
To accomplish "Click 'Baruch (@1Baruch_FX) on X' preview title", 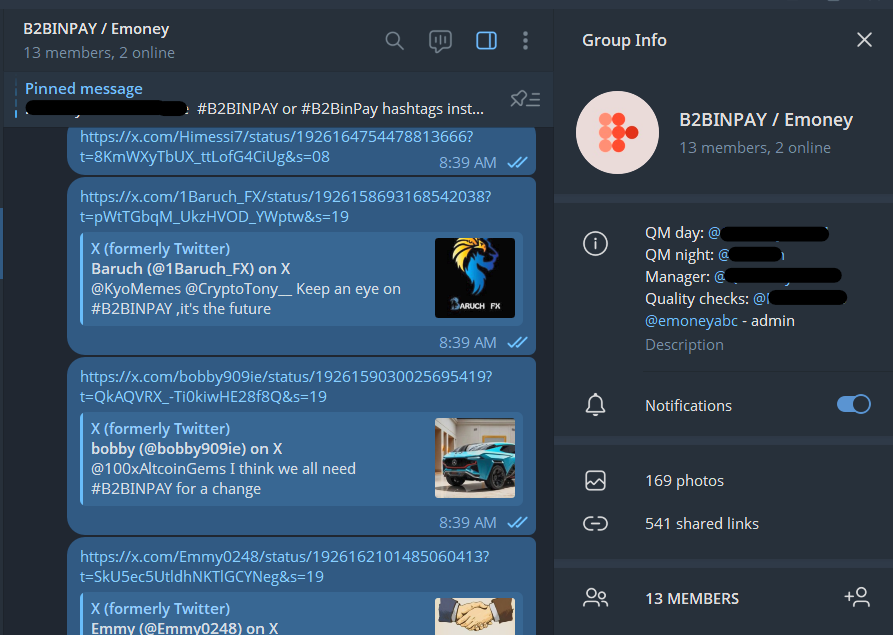I will (191, 269).
